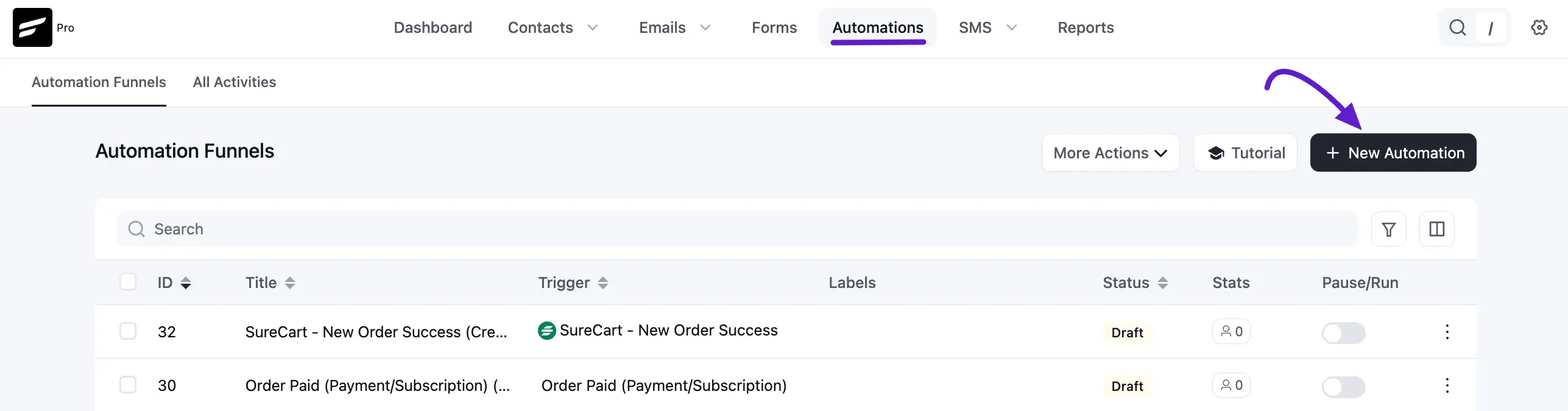This screenshot has width=1568, height=411.
Task: Click the Tutorial button
Action: pyautogui.click(x=1245, y=153)
